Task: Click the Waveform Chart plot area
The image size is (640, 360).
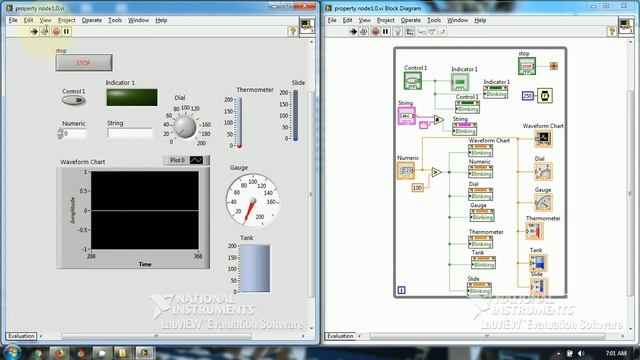Action: (x=144, y=210)
